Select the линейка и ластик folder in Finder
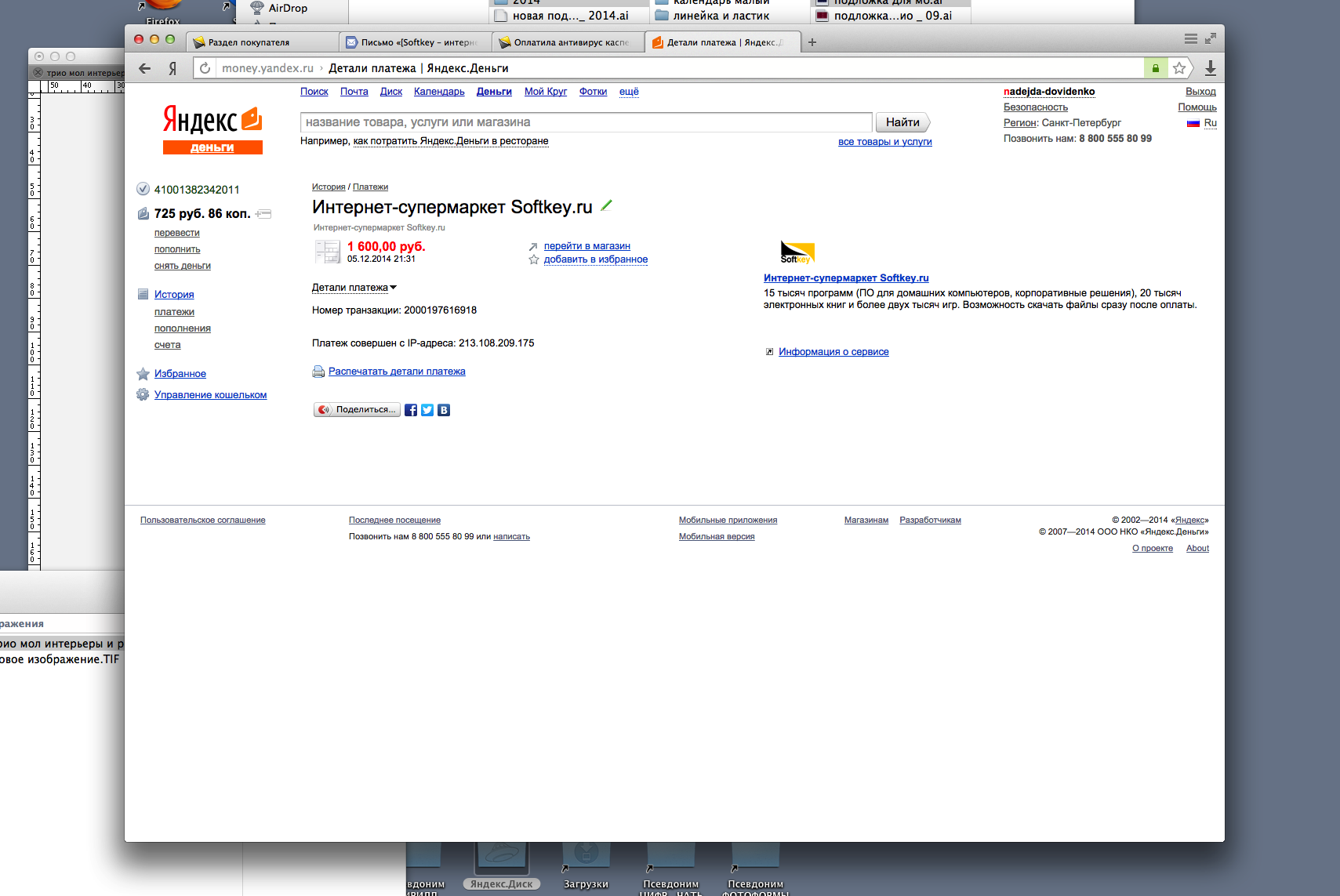 [x=721, y=16]
